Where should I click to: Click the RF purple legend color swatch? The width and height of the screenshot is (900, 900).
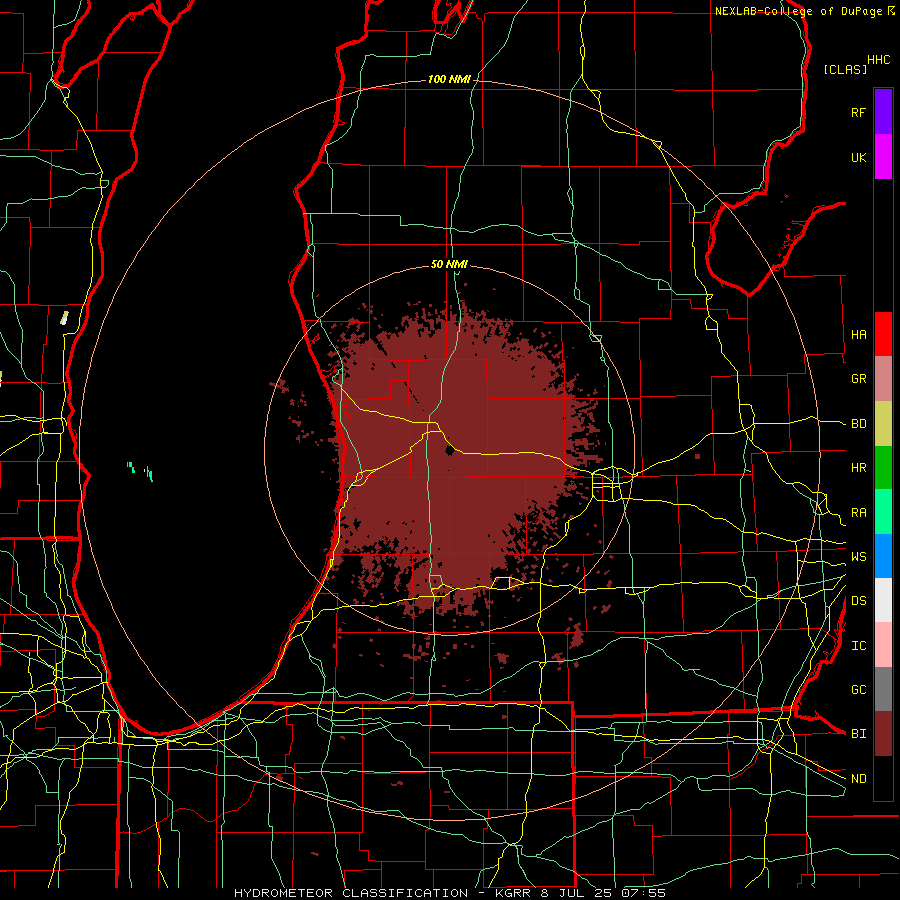[883, 112]
